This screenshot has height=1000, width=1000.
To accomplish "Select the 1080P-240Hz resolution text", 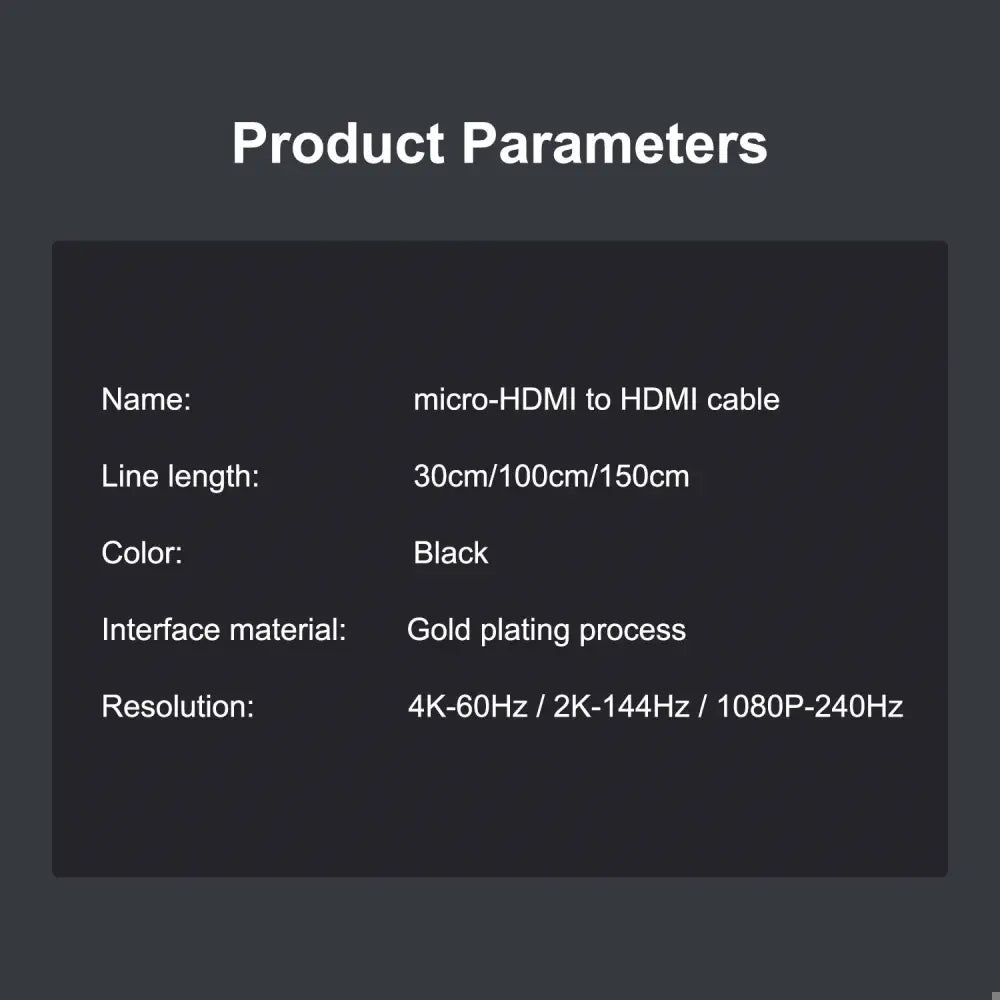I will [x=809, y=707].
